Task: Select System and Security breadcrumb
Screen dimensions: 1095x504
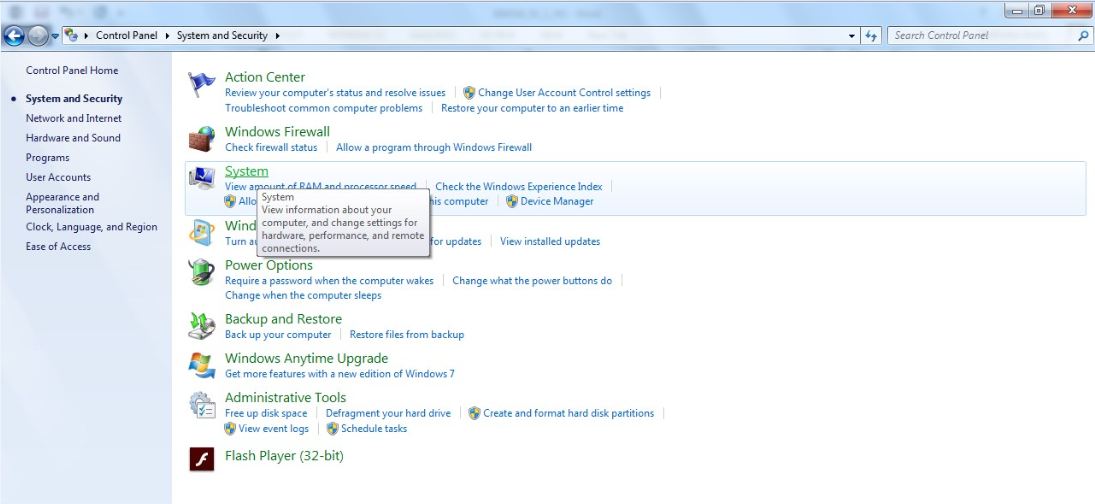Action: [x=222, y=36]
